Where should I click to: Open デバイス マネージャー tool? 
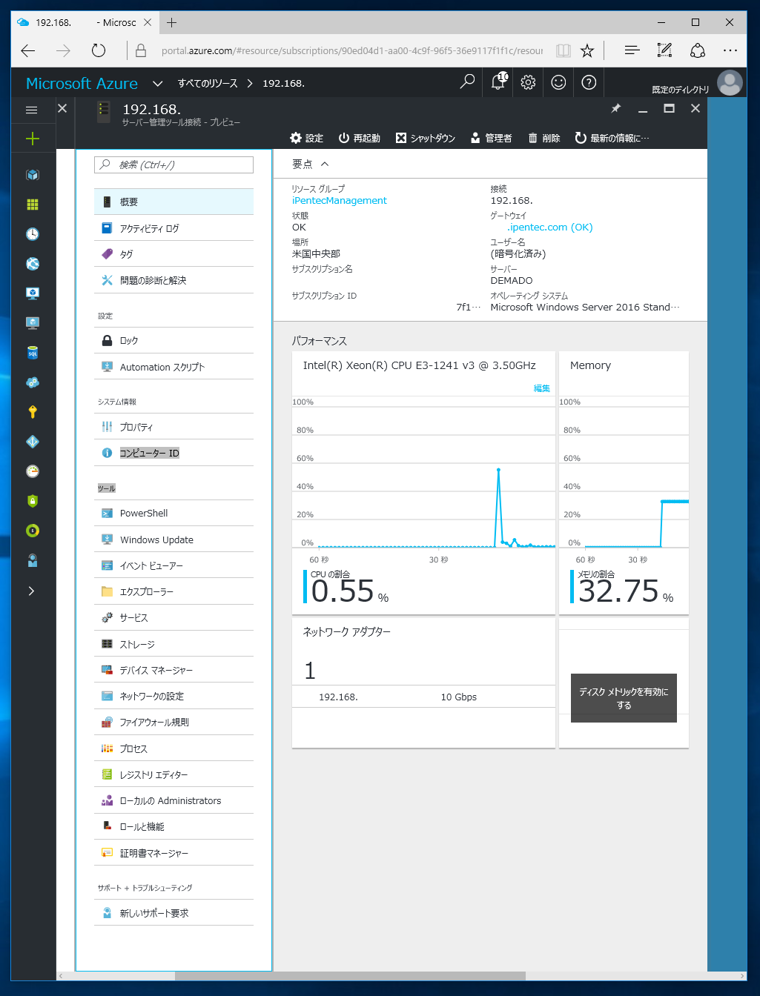tap(173, 670)
